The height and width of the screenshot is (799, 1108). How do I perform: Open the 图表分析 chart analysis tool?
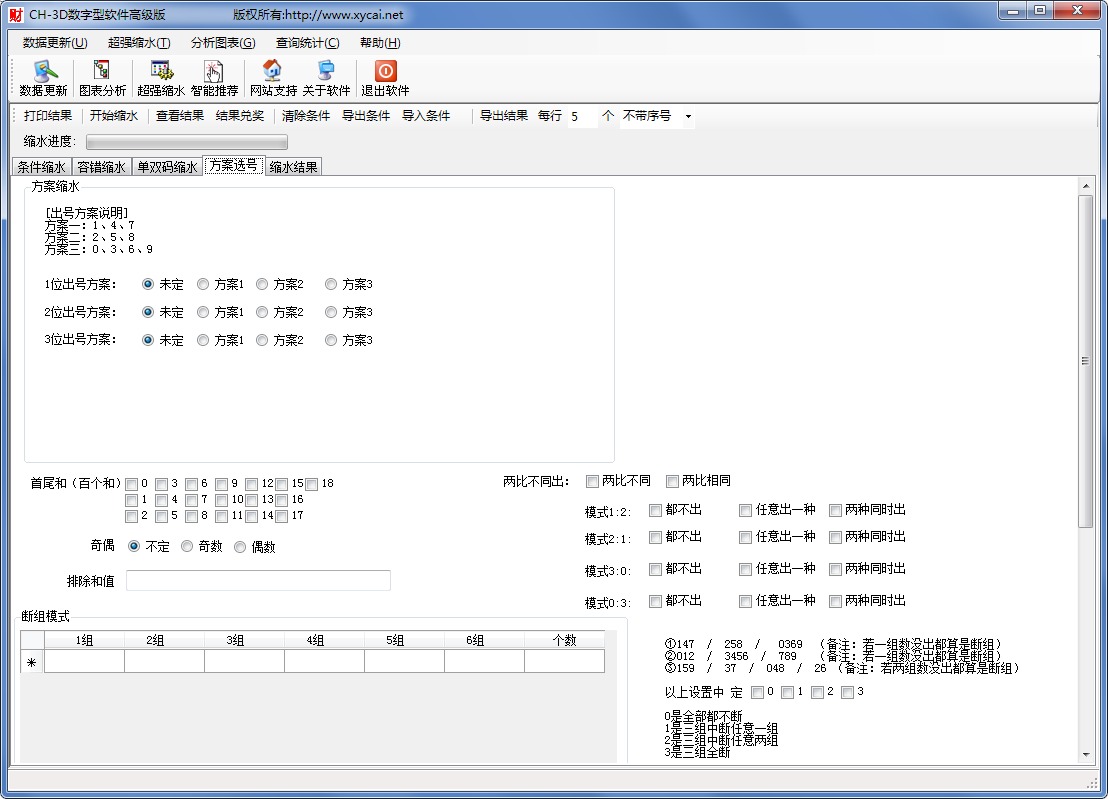click(101, 77)
